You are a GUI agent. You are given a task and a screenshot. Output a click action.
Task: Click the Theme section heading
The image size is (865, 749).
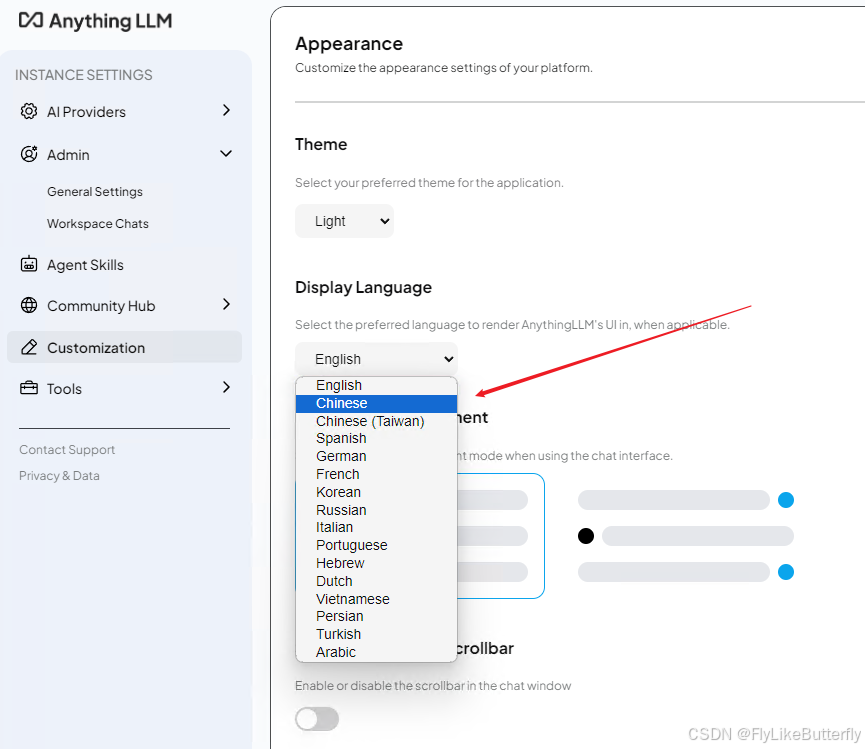[321, 145]
